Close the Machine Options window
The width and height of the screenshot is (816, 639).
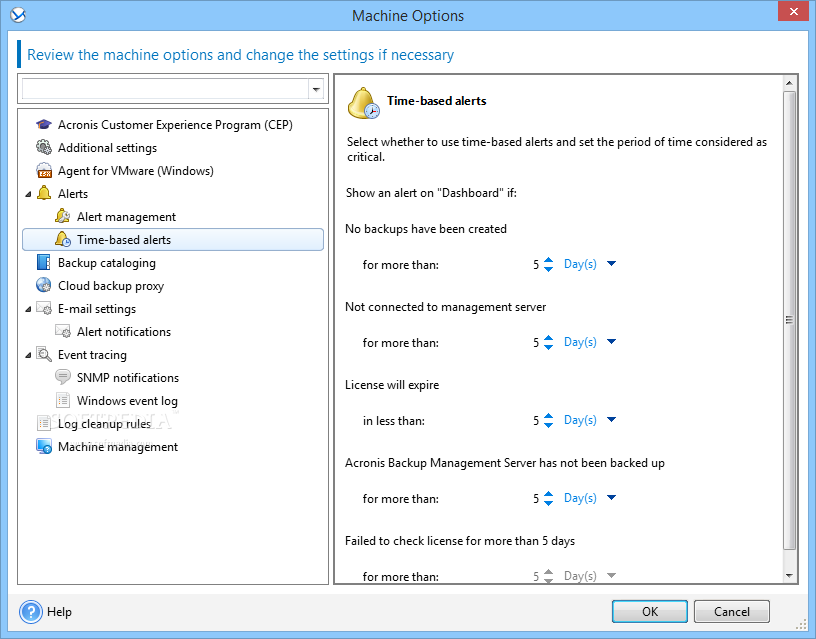(x=794, y=11)
